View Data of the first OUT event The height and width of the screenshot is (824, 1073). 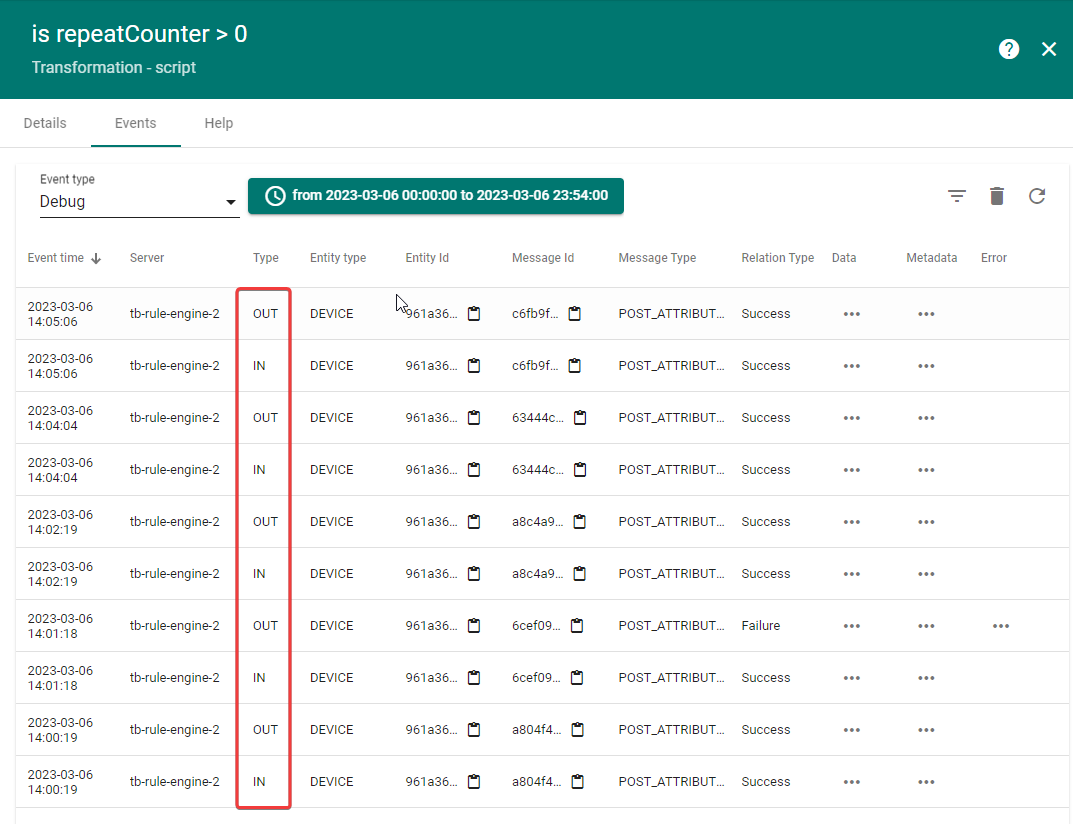point(851,313)
